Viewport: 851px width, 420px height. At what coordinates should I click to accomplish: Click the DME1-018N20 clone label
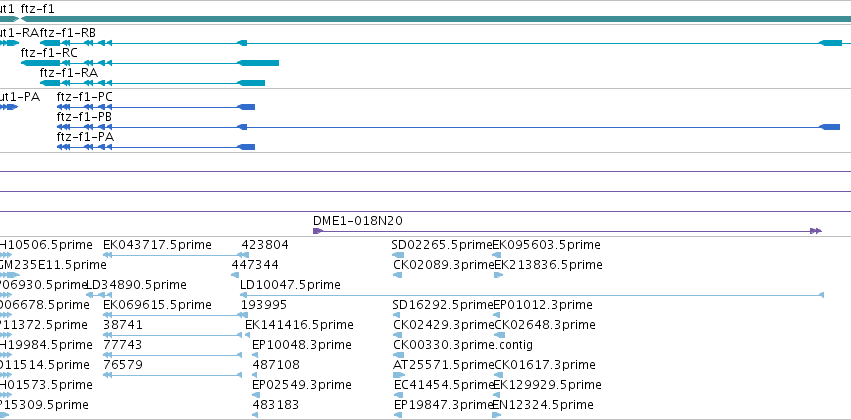(x=358, y=221)
